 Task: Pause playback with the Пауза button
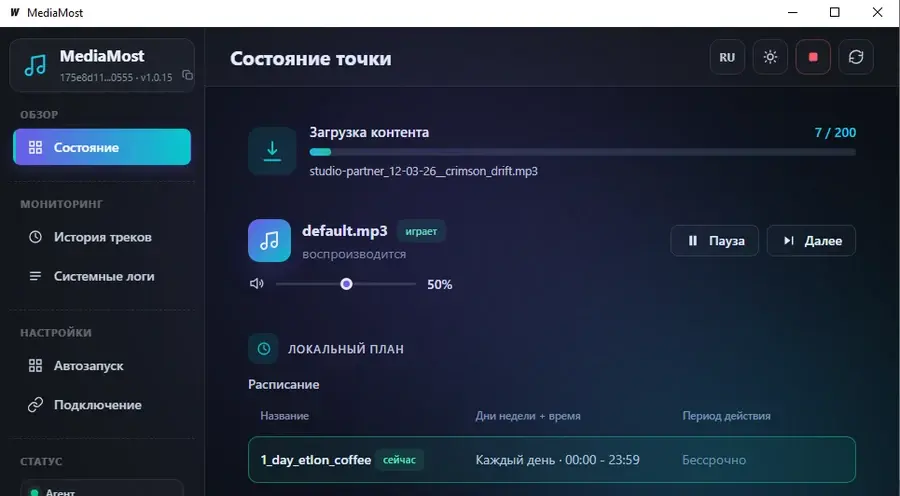715,241
